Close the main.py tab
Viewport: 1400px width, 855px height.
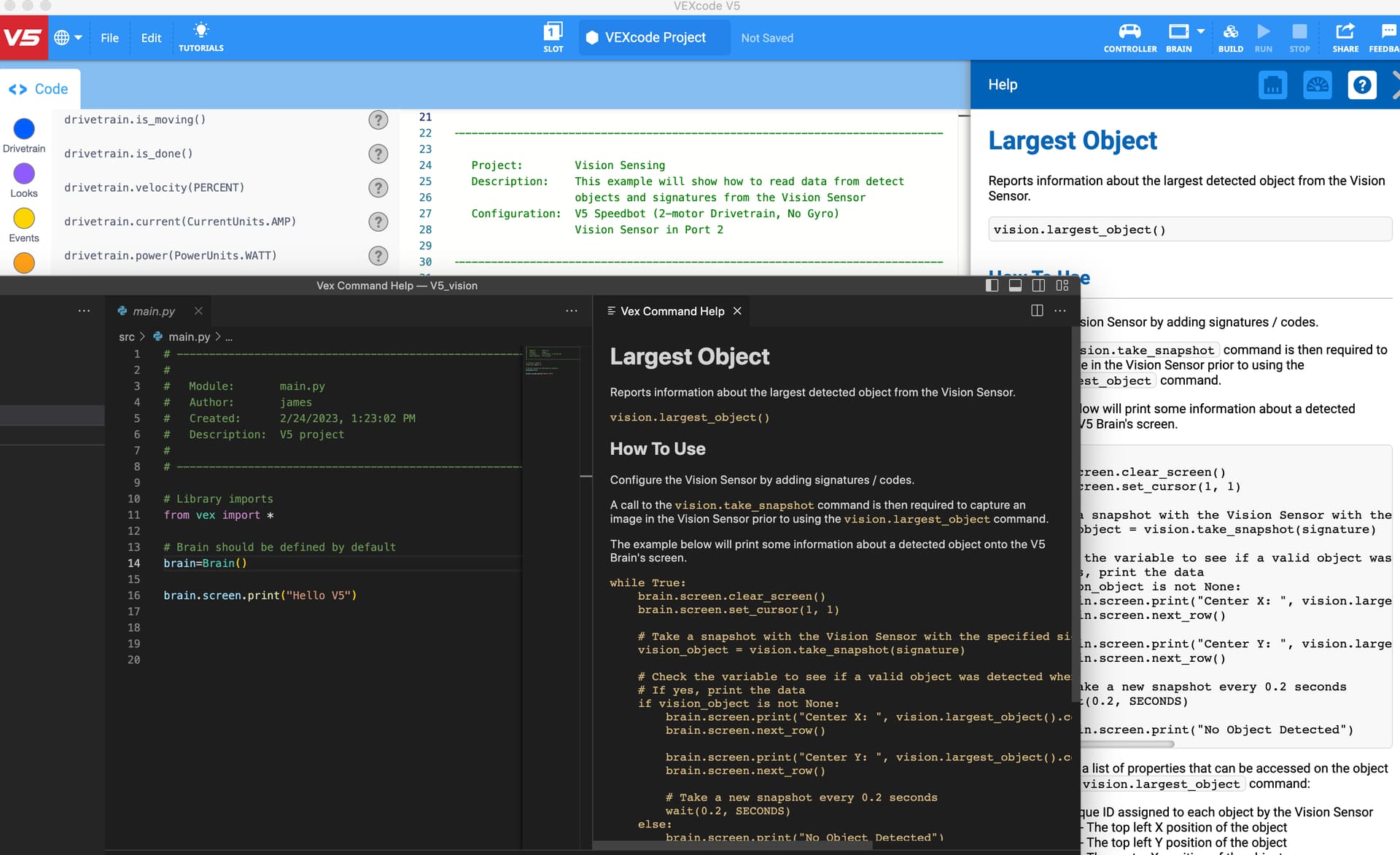coord(198,311)
